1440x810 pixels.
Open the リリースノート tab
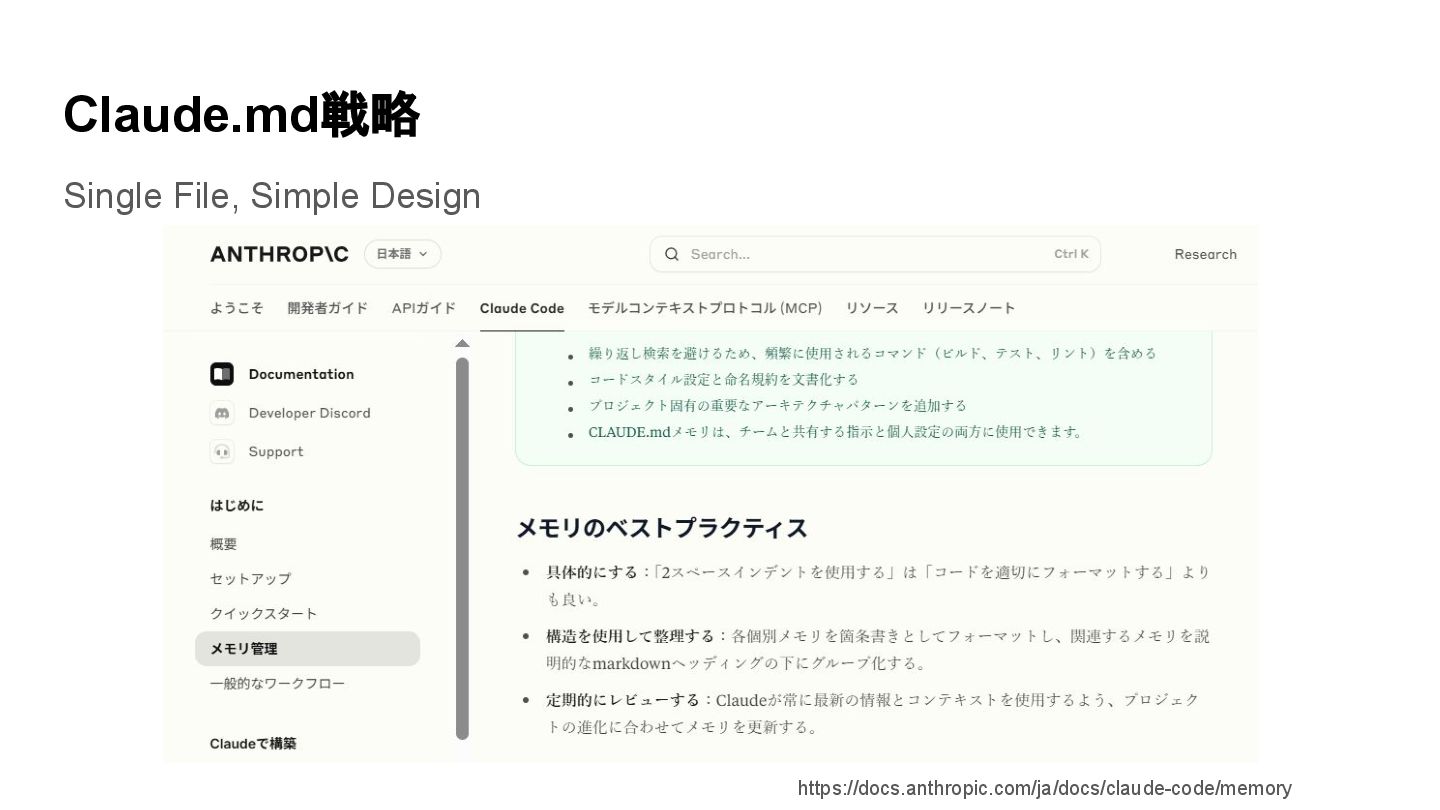969,308
